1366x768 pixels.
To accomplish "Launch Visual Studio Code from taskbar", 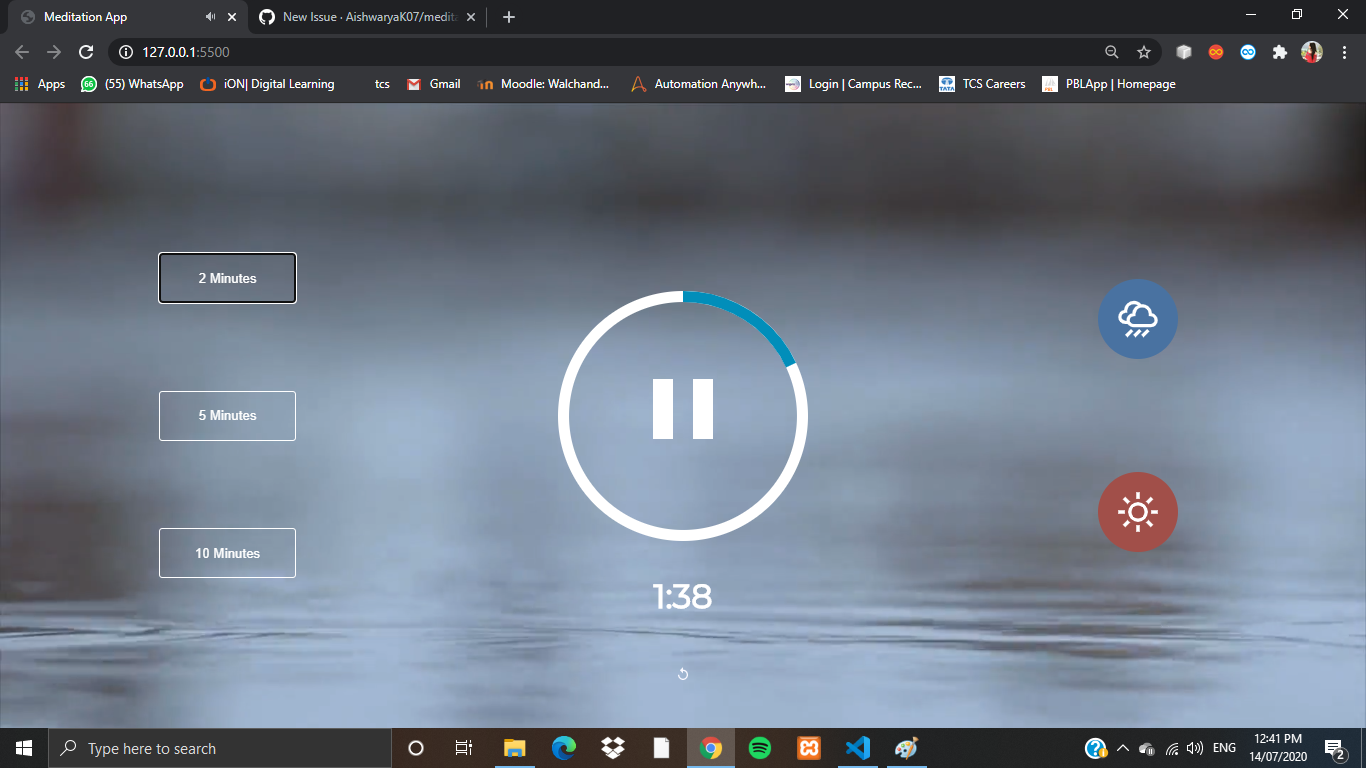I will point(857,747).
